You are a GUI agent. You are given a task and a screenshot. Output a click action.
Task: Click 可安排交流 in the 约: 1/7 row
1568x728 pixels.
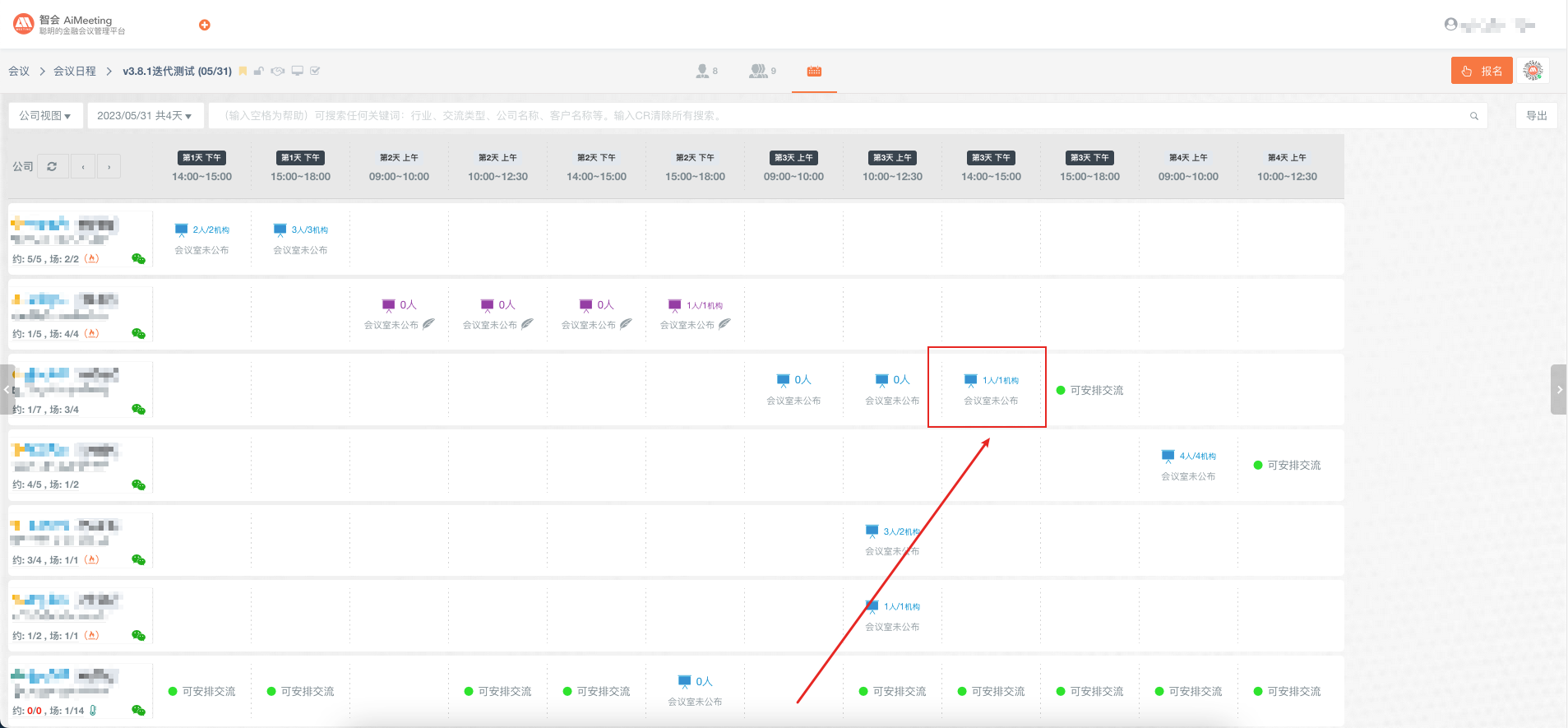[1089, 391]
